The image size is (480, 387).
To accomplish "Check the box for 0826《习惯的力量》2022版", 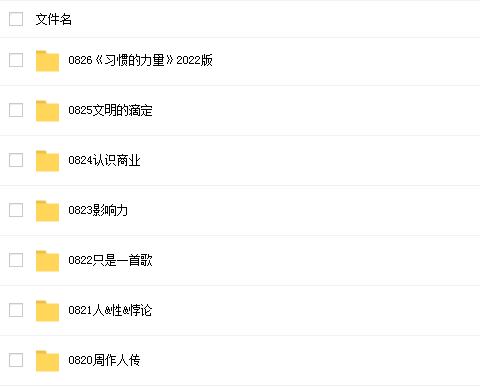I will click(16, 60).
